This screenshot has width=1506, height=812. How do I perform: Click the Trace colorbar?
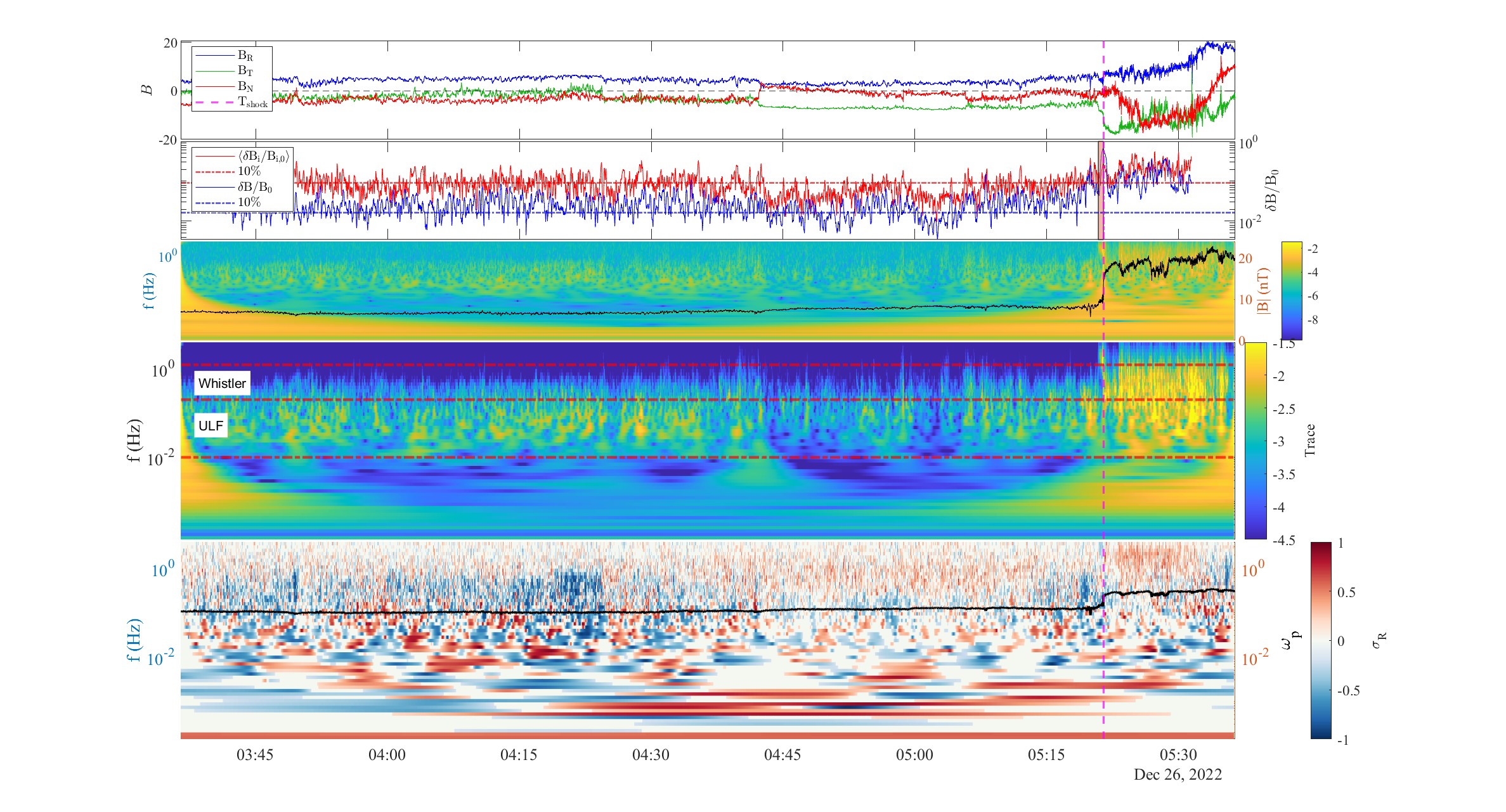pyautogui.click(x=1256, y=441)
